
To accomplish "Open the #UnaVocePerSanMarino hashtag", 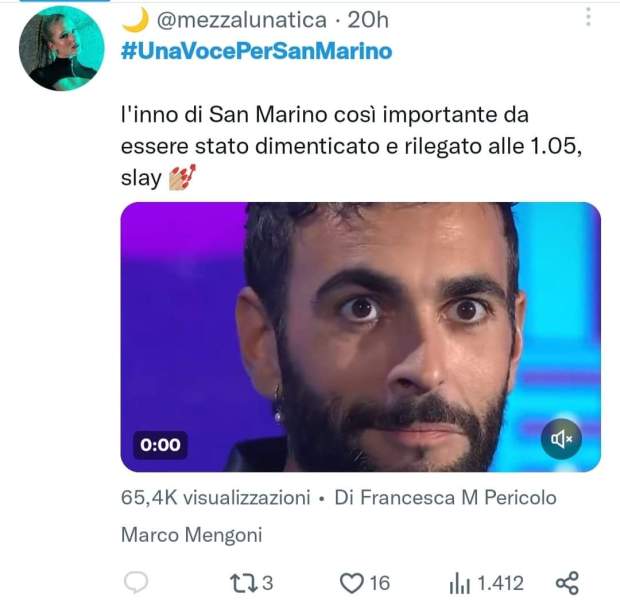I will [x=256, y=50].
